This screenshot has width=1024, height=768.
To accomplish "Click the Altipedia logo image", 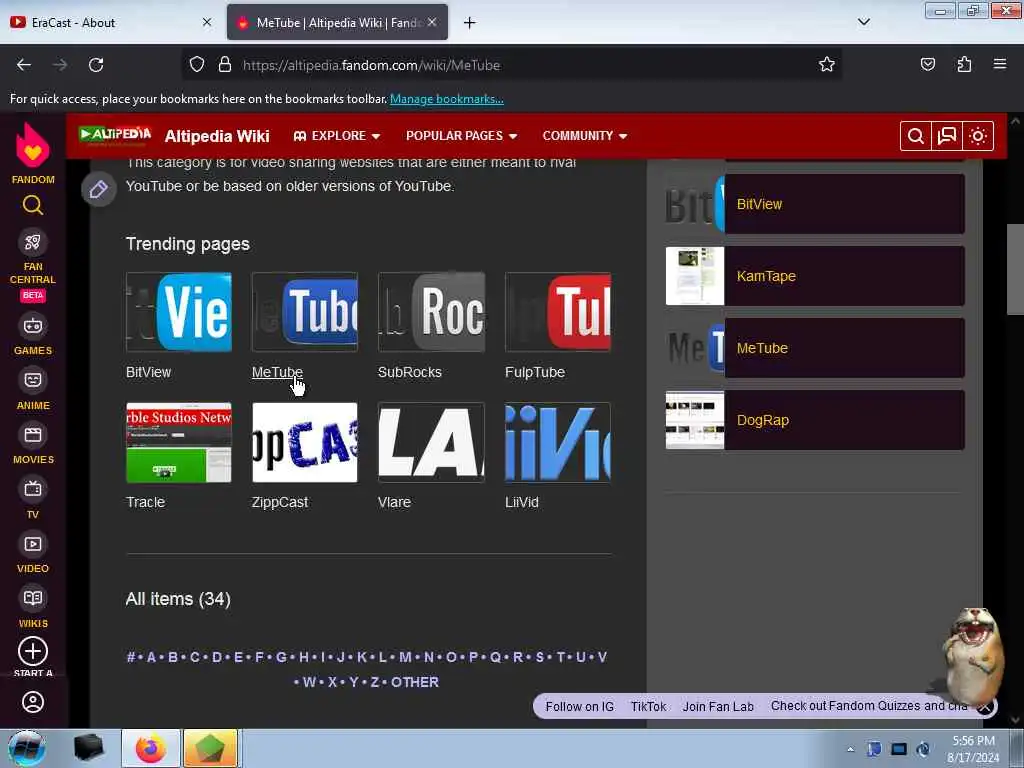I will point(115,135).
